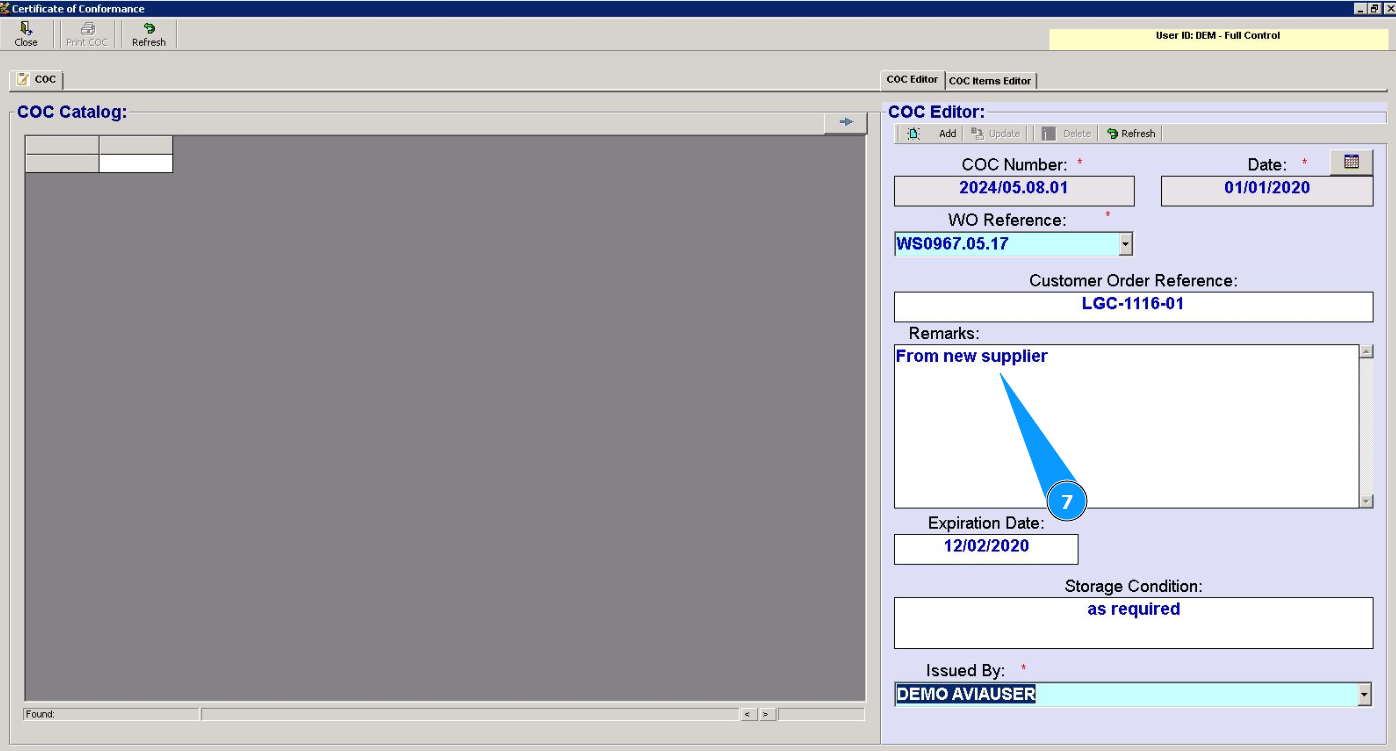Click the COC Number field
This screenshot has width=1396, height=751.
tap(1014, 191)
